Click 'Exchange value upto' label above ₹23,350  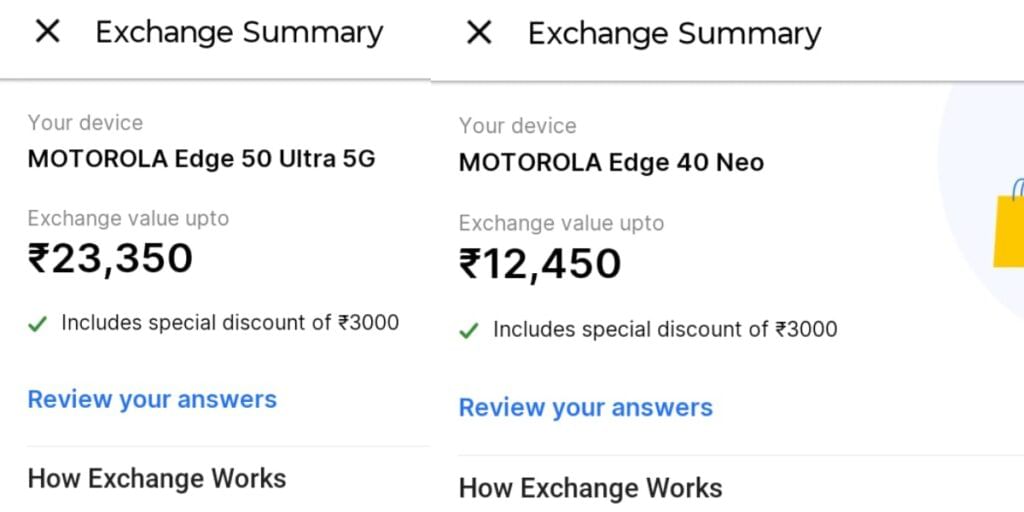pos(128,218)
